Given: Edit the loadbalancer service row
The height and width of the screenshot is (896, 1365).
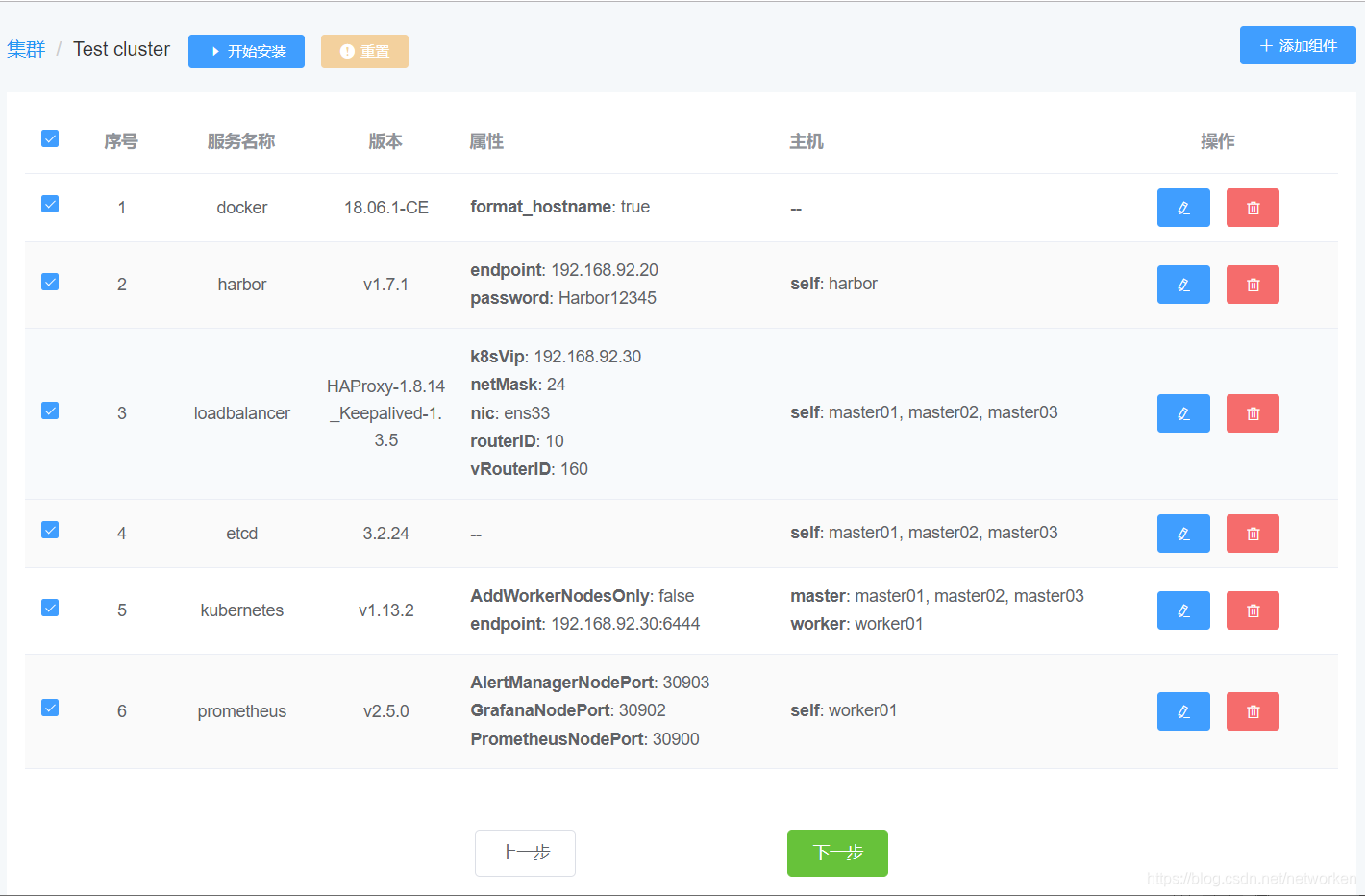Looking at the screenshot, I should pyautogui.click(x=1183, y=413).
